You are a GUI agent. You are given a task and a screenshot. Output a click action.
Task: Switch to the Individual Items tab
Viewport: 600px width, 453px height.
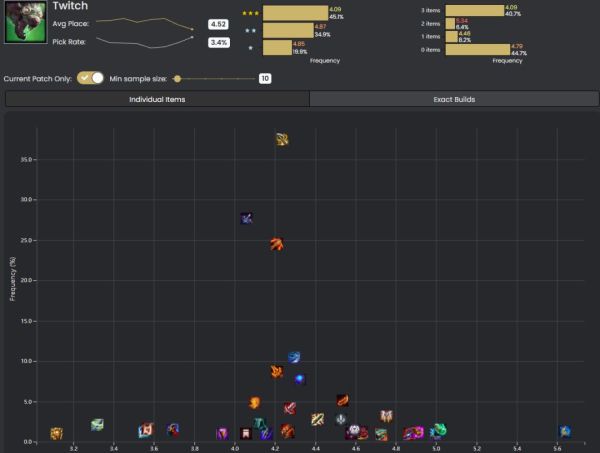tap(157, 100)
